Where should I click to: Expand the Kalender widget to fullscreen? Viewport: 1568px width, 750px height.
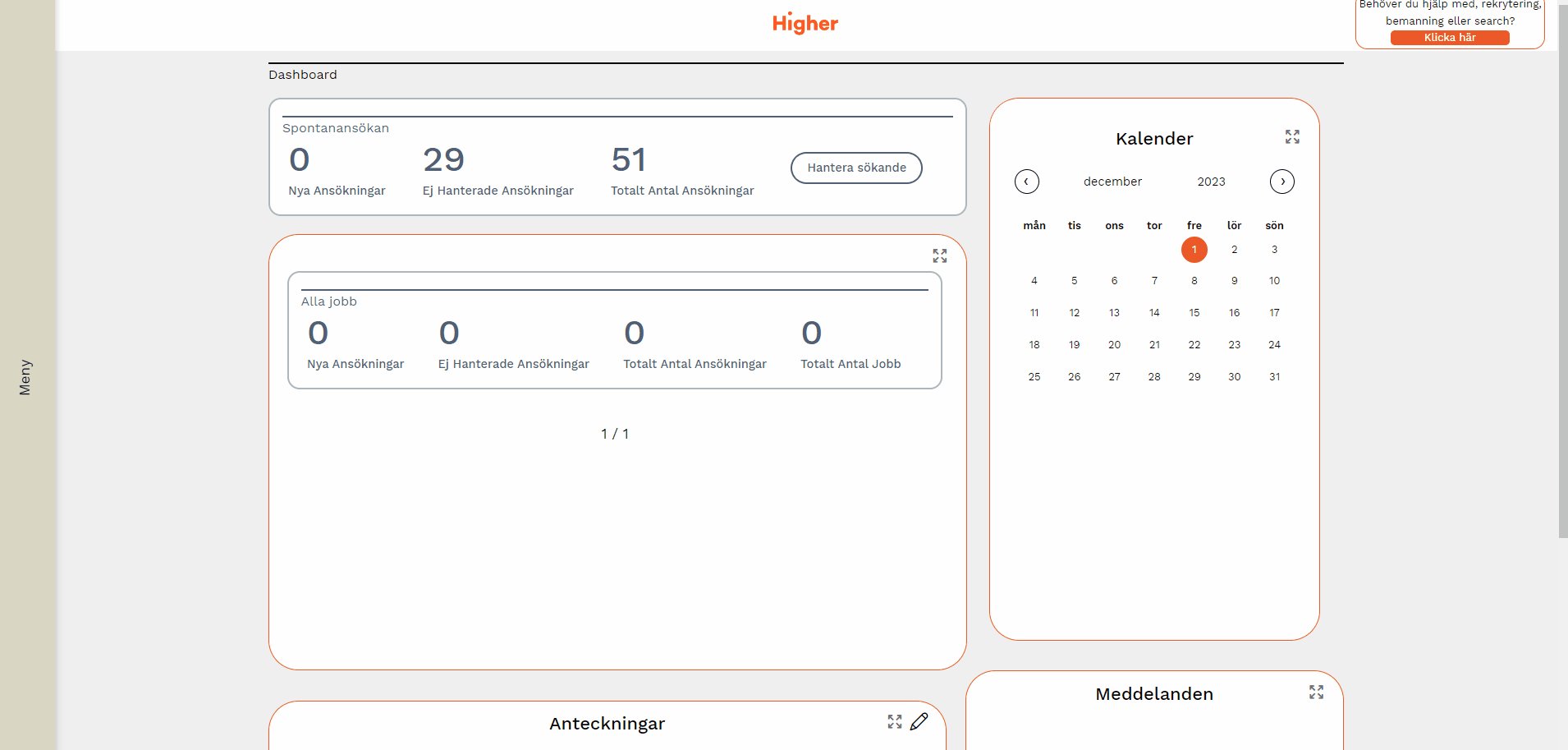[x=1292, y=137]
